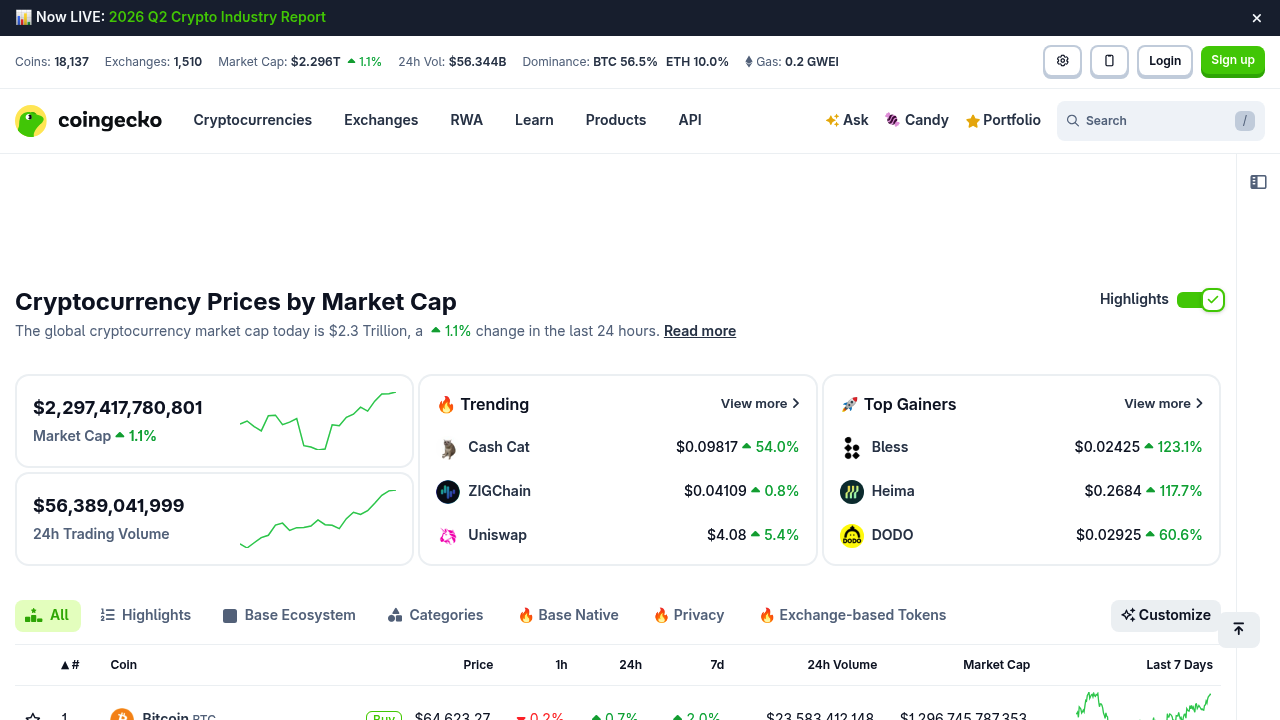Screen dimensions: 1280x720
Task: Select the Highlights tab
Action: (x=146, y=616)
